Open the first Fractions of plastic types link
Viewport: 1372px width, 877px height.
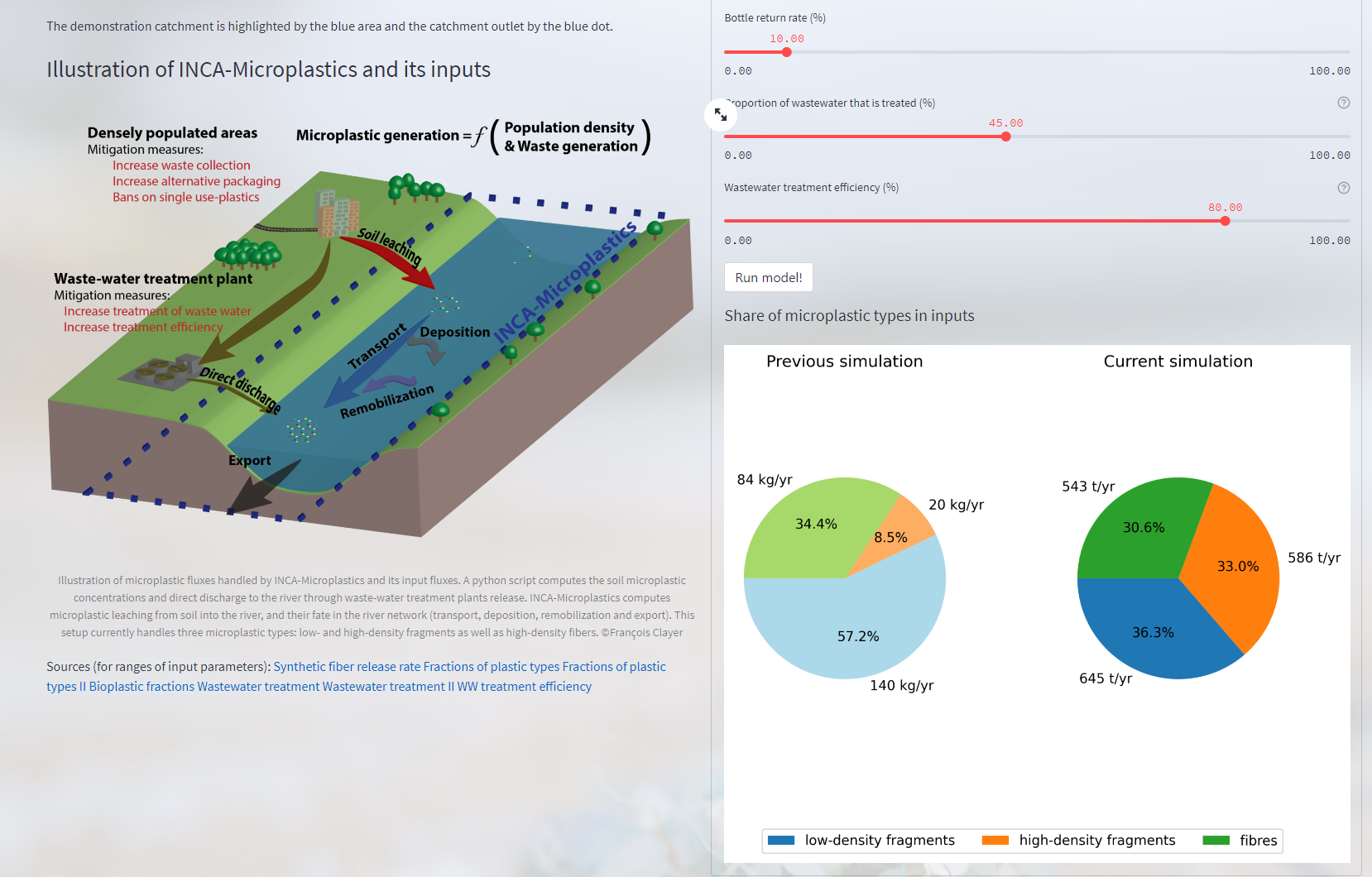click(x=491, y=667)
